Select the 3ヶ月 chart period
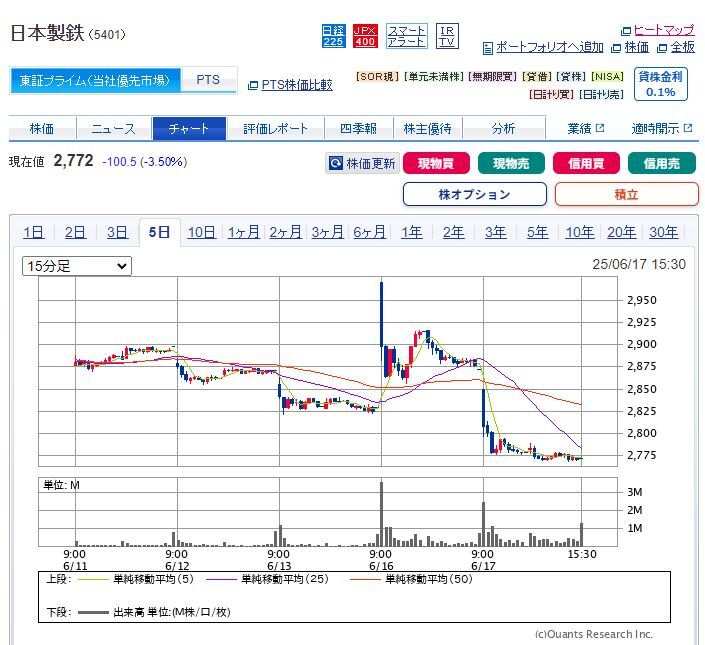This screenshot has height=645, width=705. 328,232
